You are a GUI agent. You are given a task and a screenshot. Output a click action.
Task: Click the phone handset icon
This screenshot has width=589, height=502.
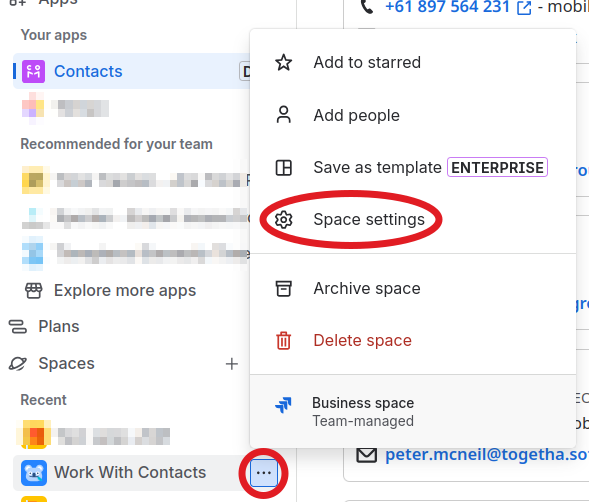(x=367, y=6)
